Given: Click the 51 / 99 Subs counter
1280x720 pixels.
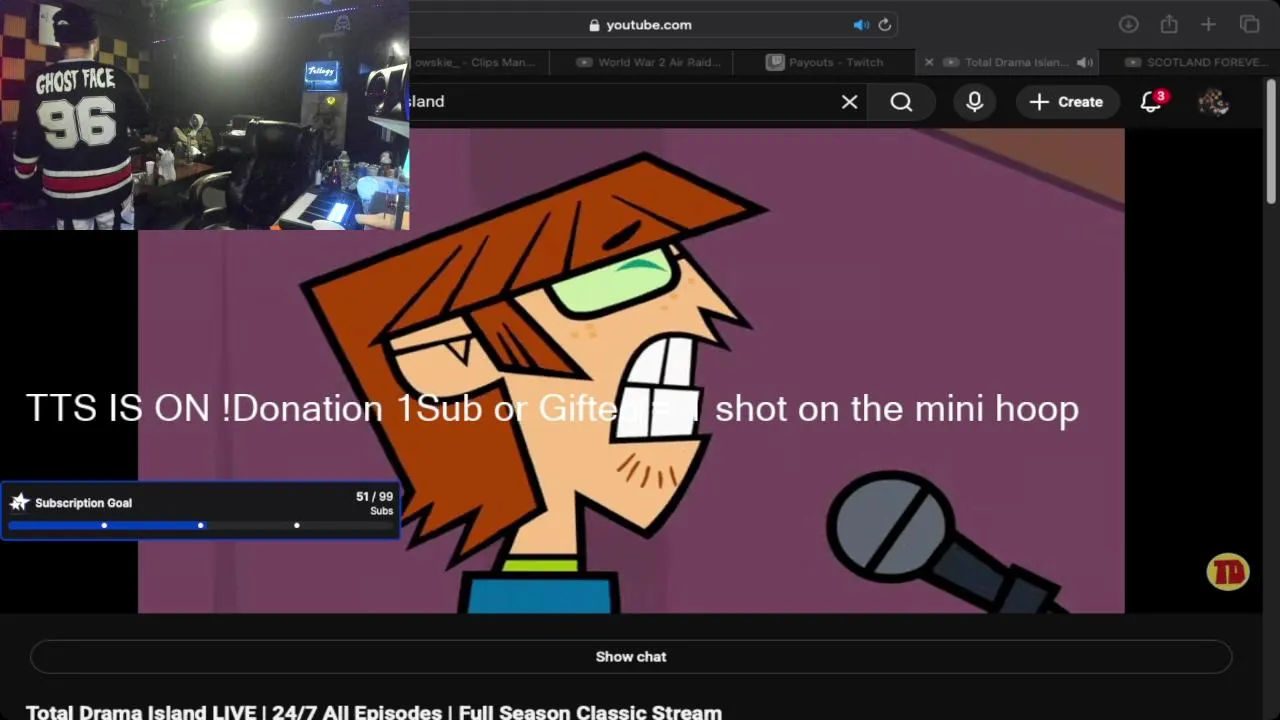Looking at the screenshot, I should click(x=374, y=503).
